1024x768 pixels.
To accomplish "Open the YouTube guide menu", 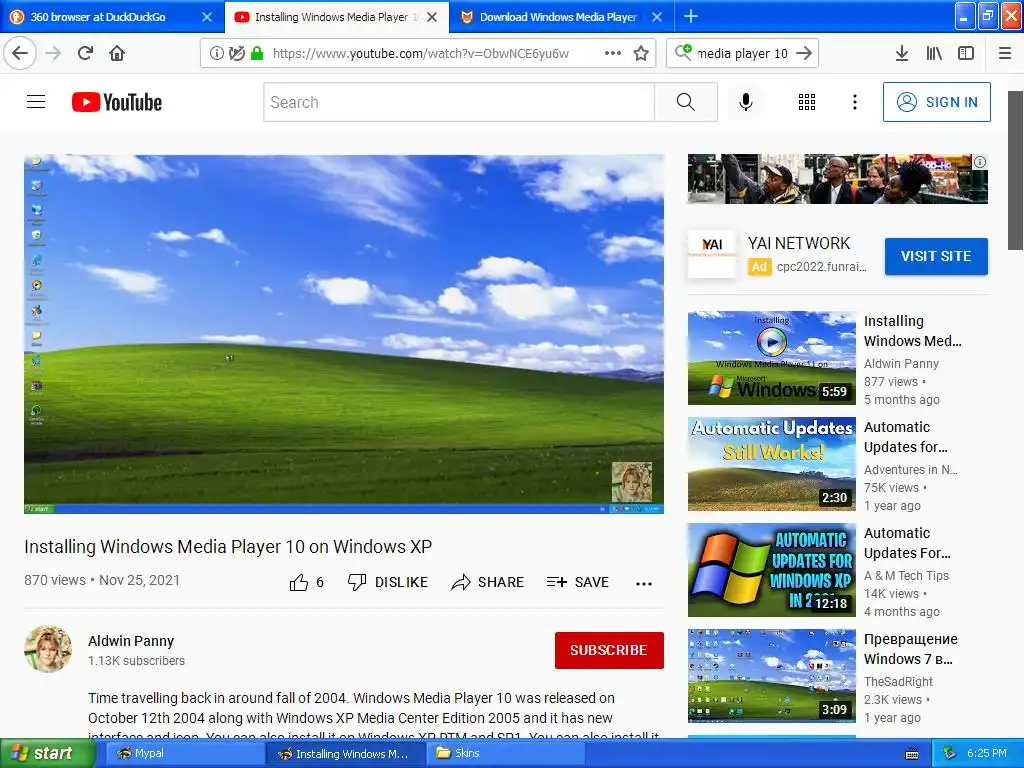I will (x=36, y=102).
